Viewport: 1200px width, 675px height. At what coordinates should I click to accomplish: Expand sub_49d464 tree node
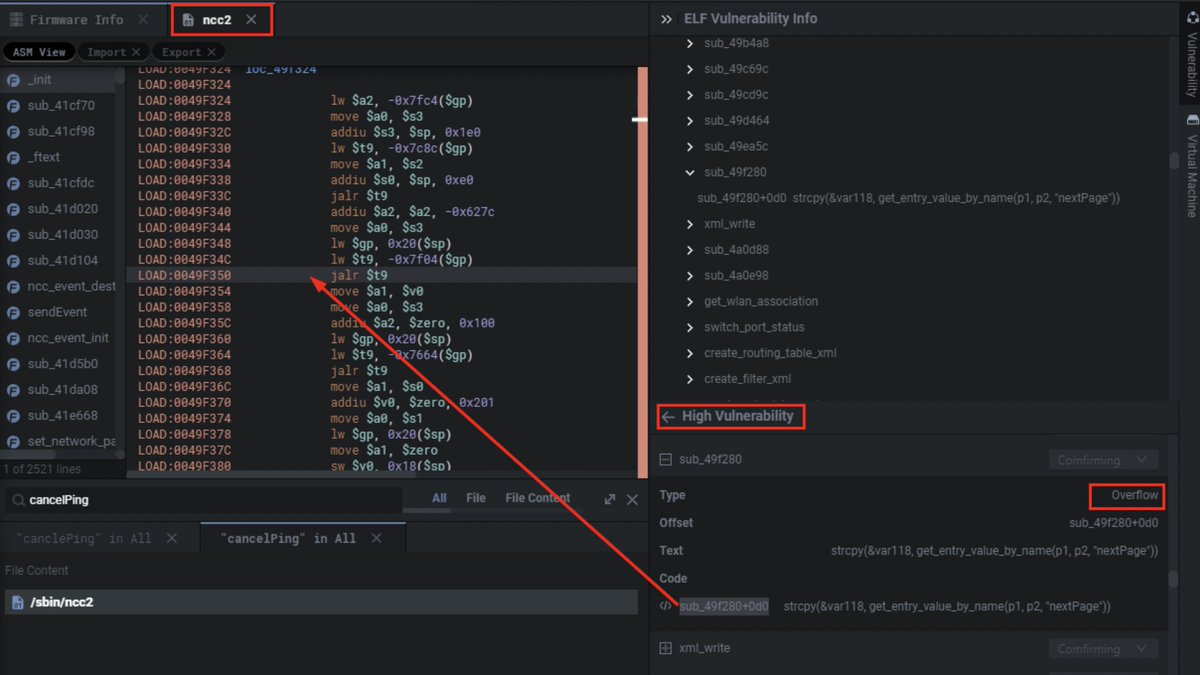click(690, 121)
